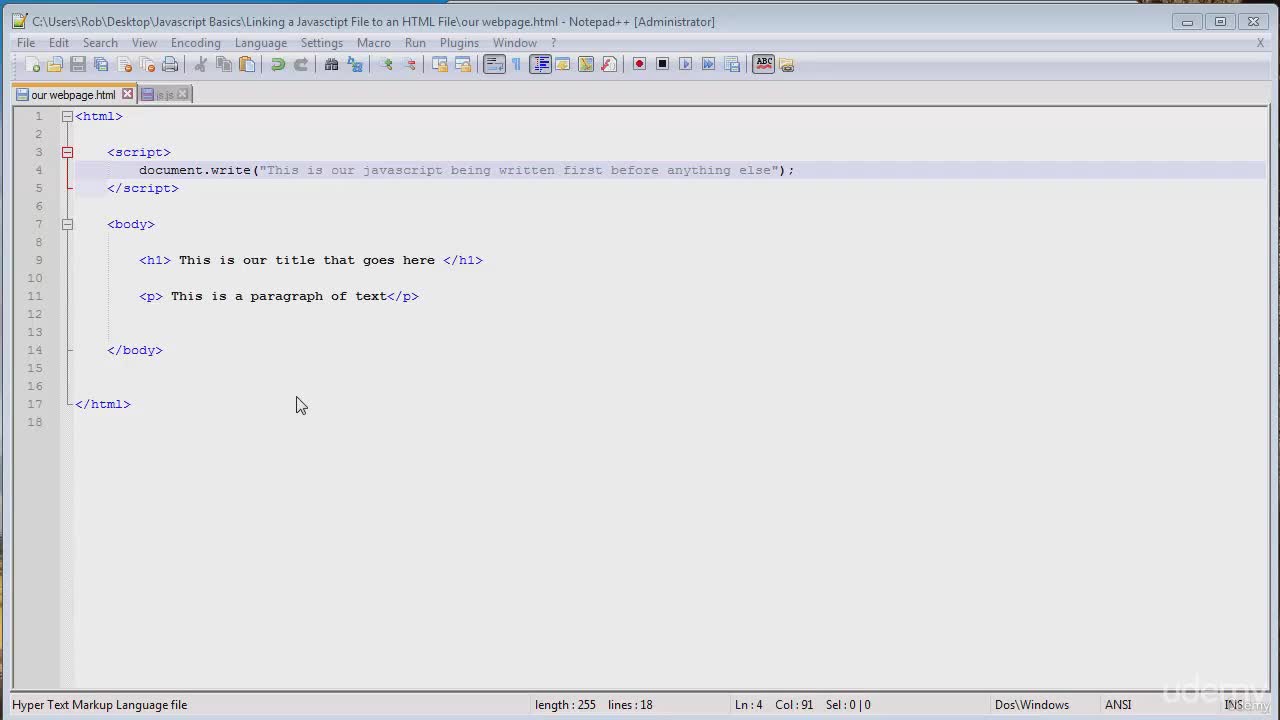This screenshot has height=720, width=1280.
Task: Click the Cut scissors icon
Action: pyautogui.click(x=200, y=64)
